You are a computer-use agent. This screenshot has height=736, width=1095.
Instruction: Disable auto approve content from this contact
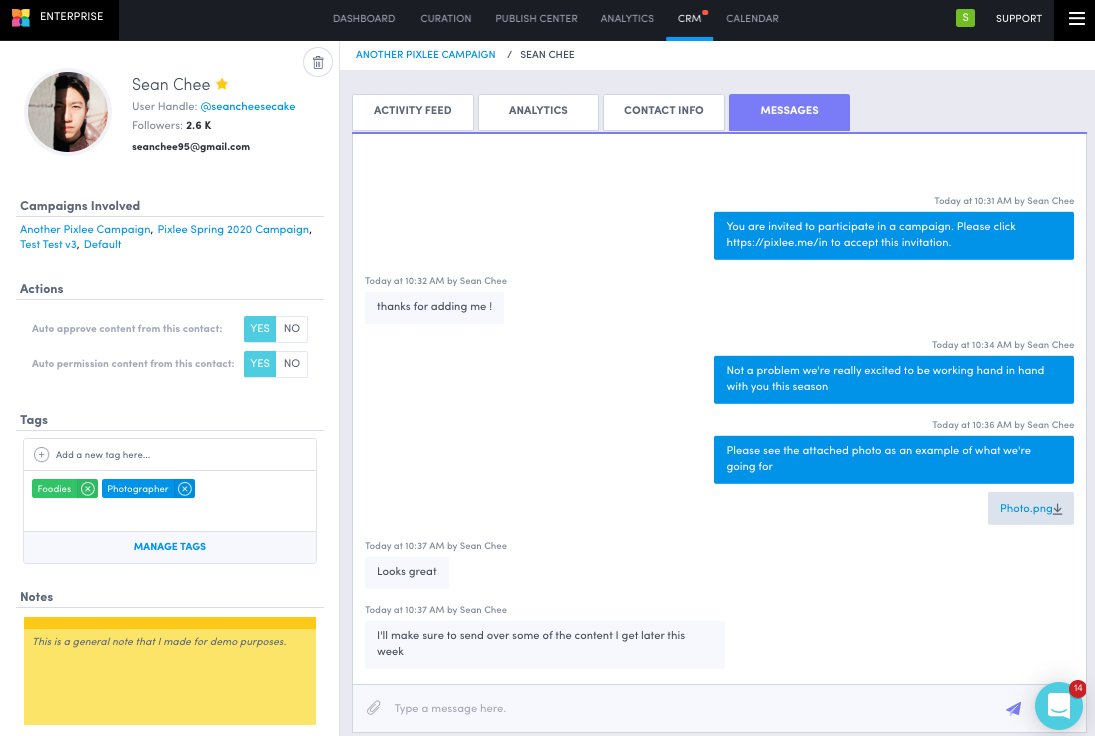click(292, 328)
